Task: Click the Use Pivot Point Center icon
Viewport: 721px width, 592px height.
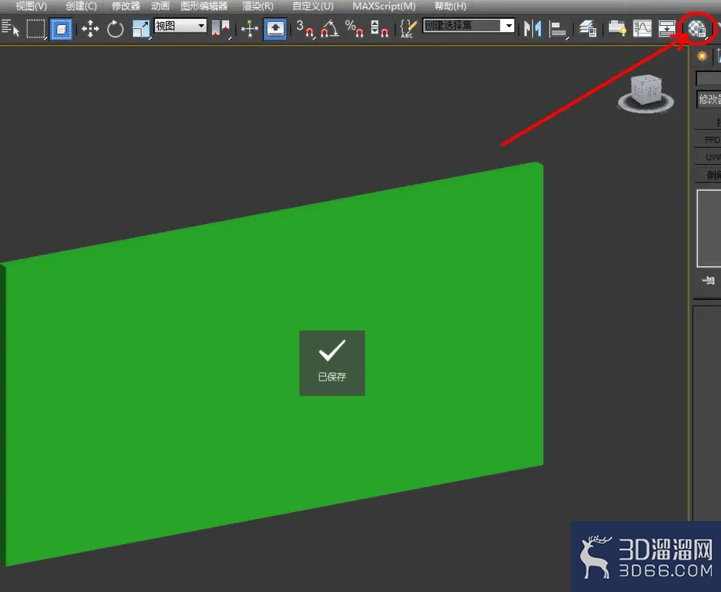Action: coord(220,29)
